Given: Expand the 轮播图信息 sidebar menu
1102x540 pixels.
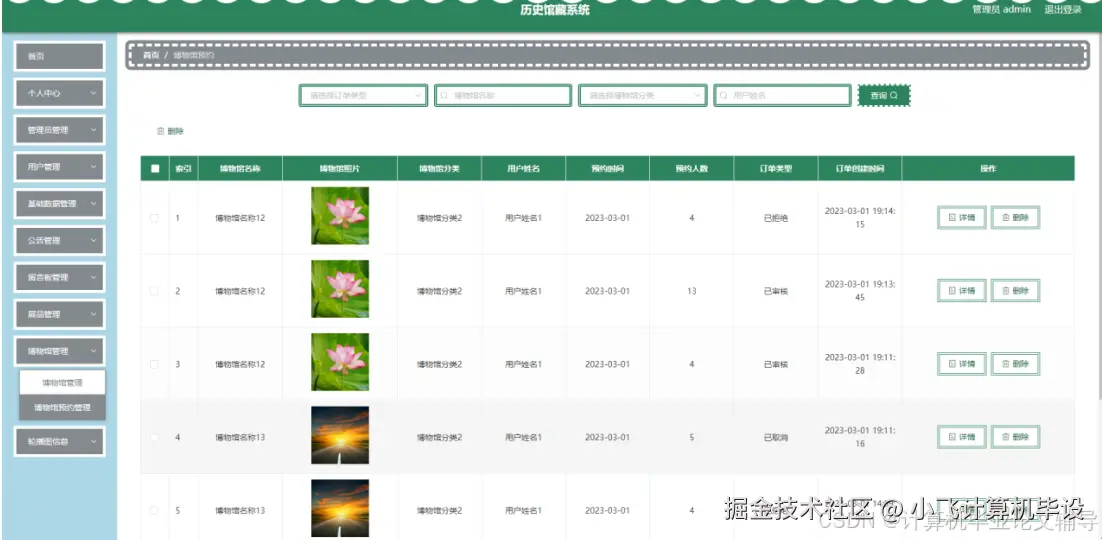Looking at the screenshot, I should [60, 442].
